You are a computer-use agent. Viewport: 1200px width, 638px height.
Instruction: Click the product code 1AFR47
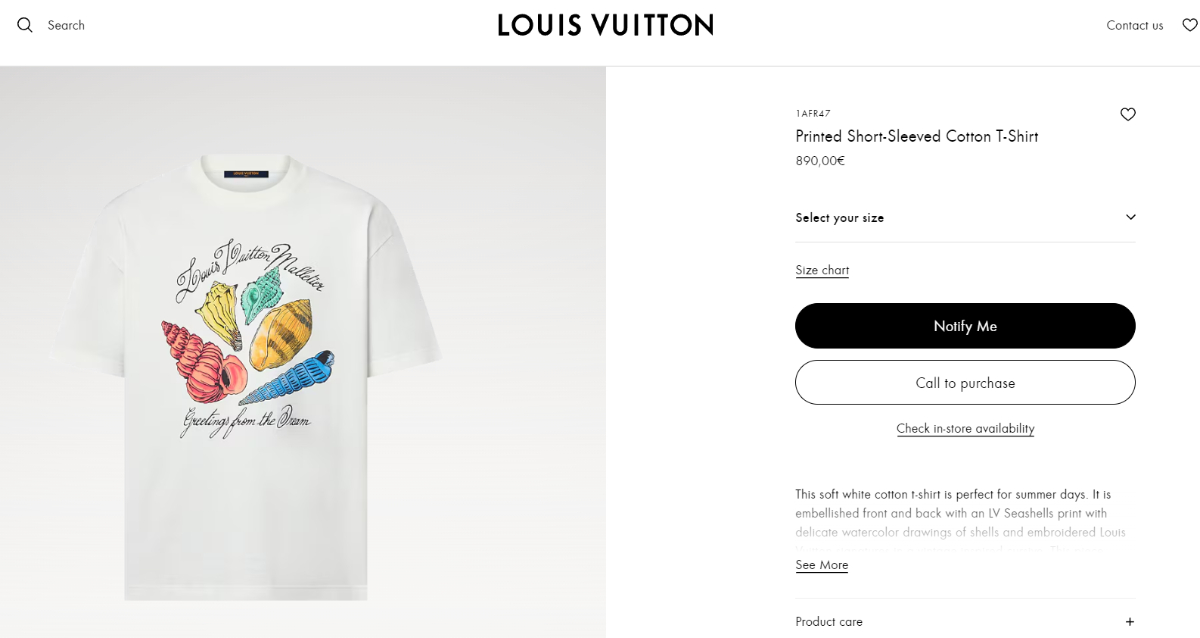point(813,114)
